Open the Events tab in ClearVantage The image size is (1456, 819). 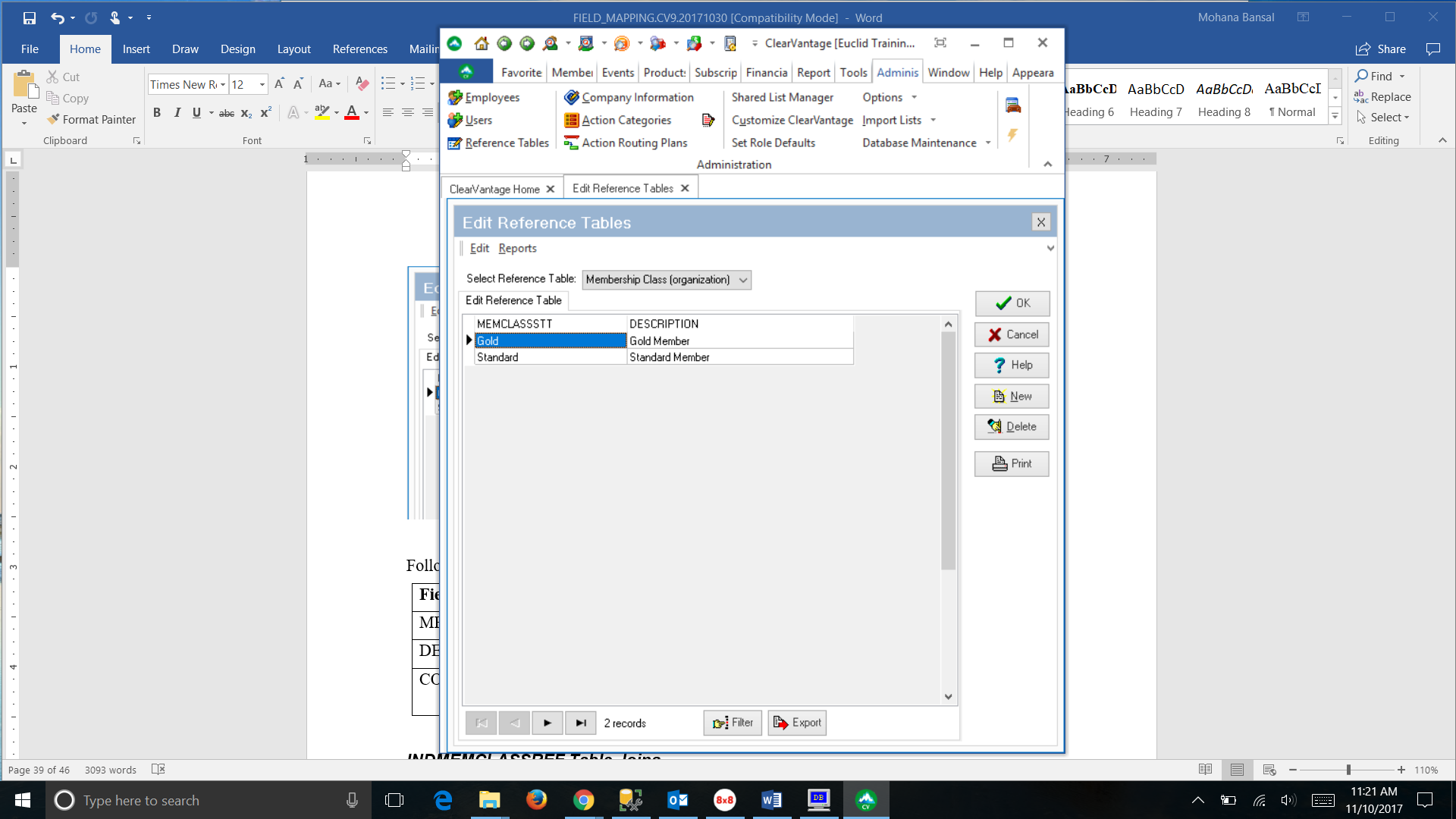click(x=617, y=72)
